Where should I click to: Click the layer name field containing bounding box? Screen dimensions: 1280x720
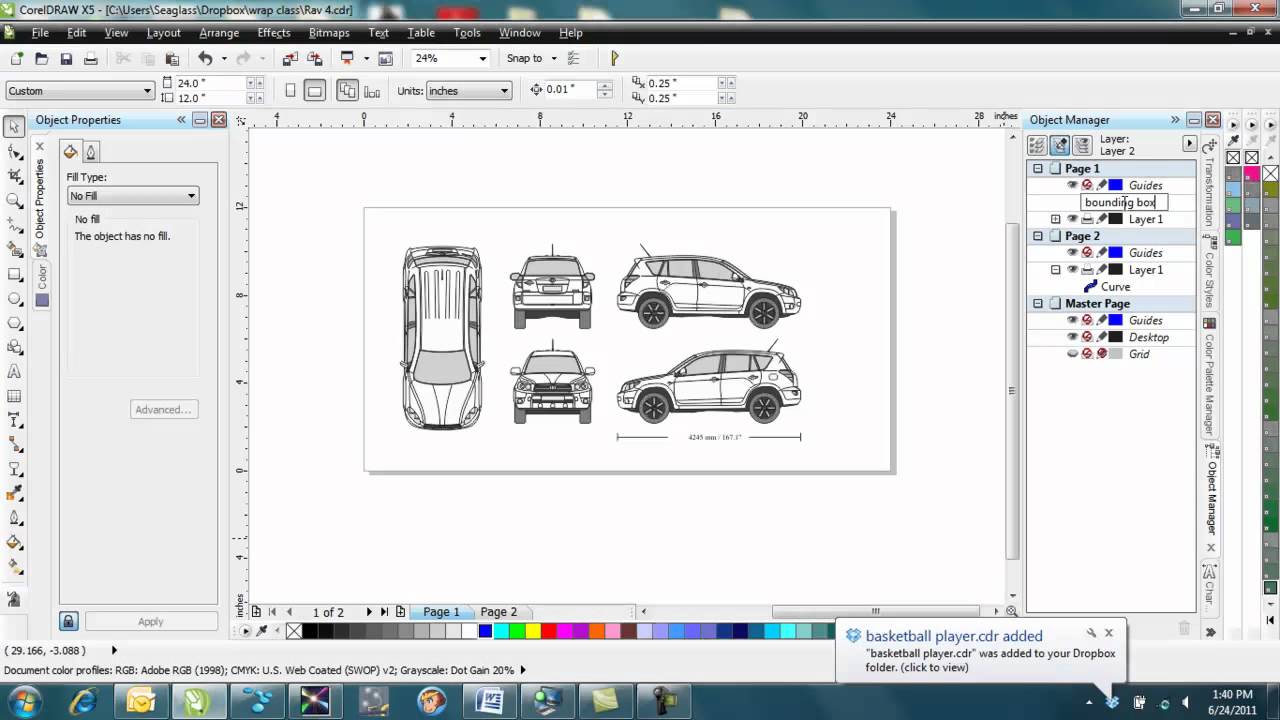(x=1122, y=202)
